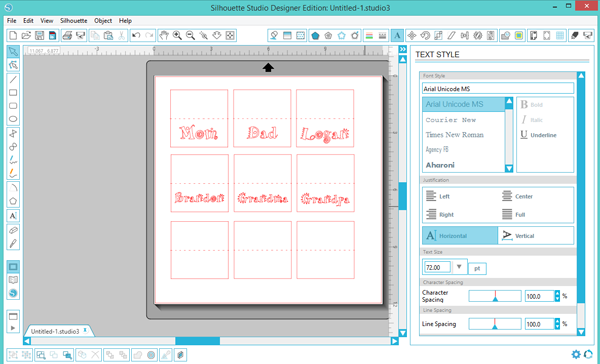Click the Character Spacing slider
This screenshot has height=364, width=600.
click(495, 296)
